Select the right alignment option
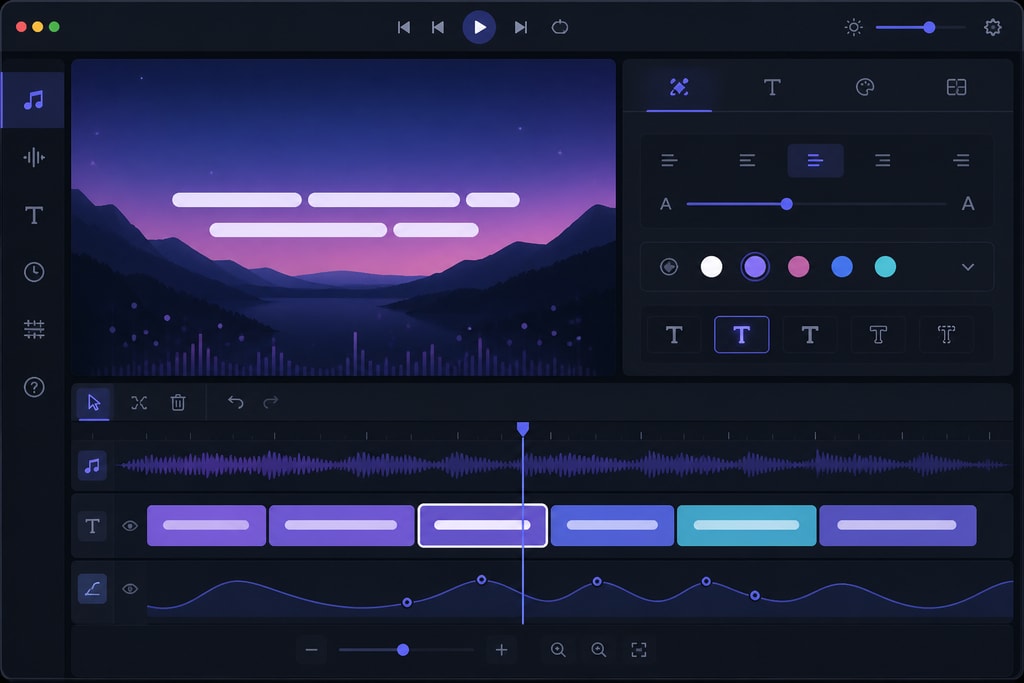The width and height of the screenshot is (1024, 683). click(x=883, y=161)
